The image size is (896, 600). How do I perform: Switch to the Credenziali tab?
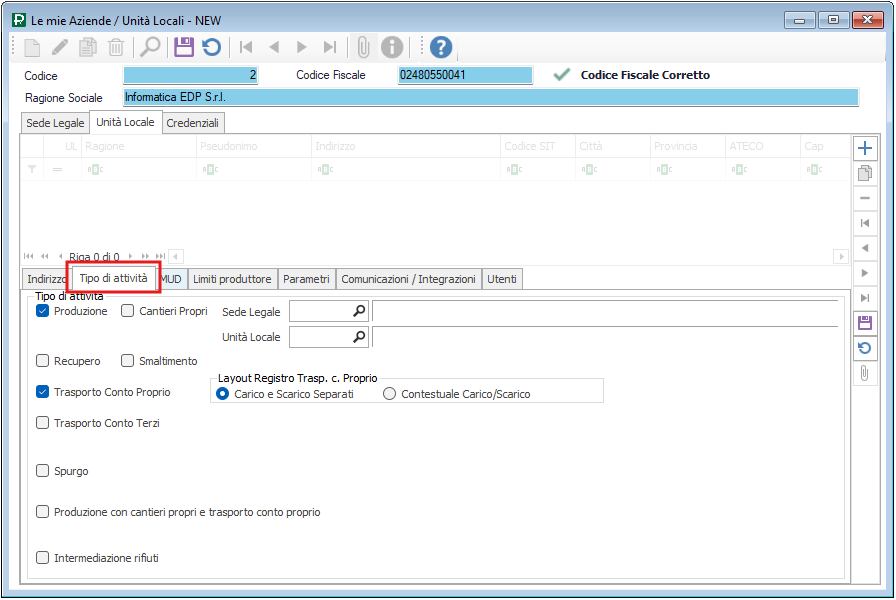pos(194,123)
